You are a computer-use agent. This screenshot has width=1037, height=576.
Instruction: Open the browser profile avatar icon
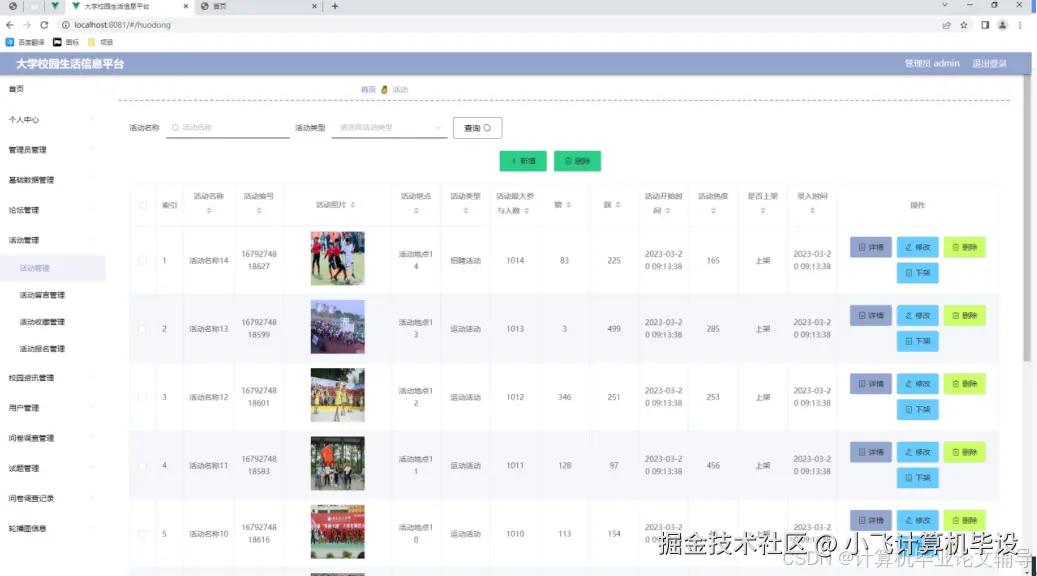pos(1003,25)
